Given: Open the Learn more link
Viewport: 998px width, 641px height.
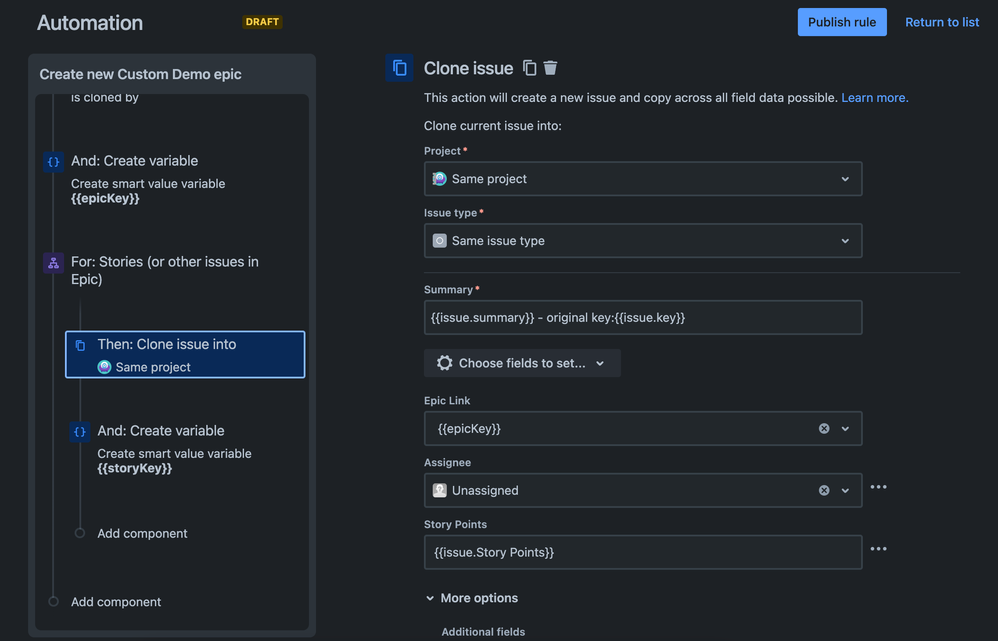Looking at the screenshot, I should pos(875,97).
